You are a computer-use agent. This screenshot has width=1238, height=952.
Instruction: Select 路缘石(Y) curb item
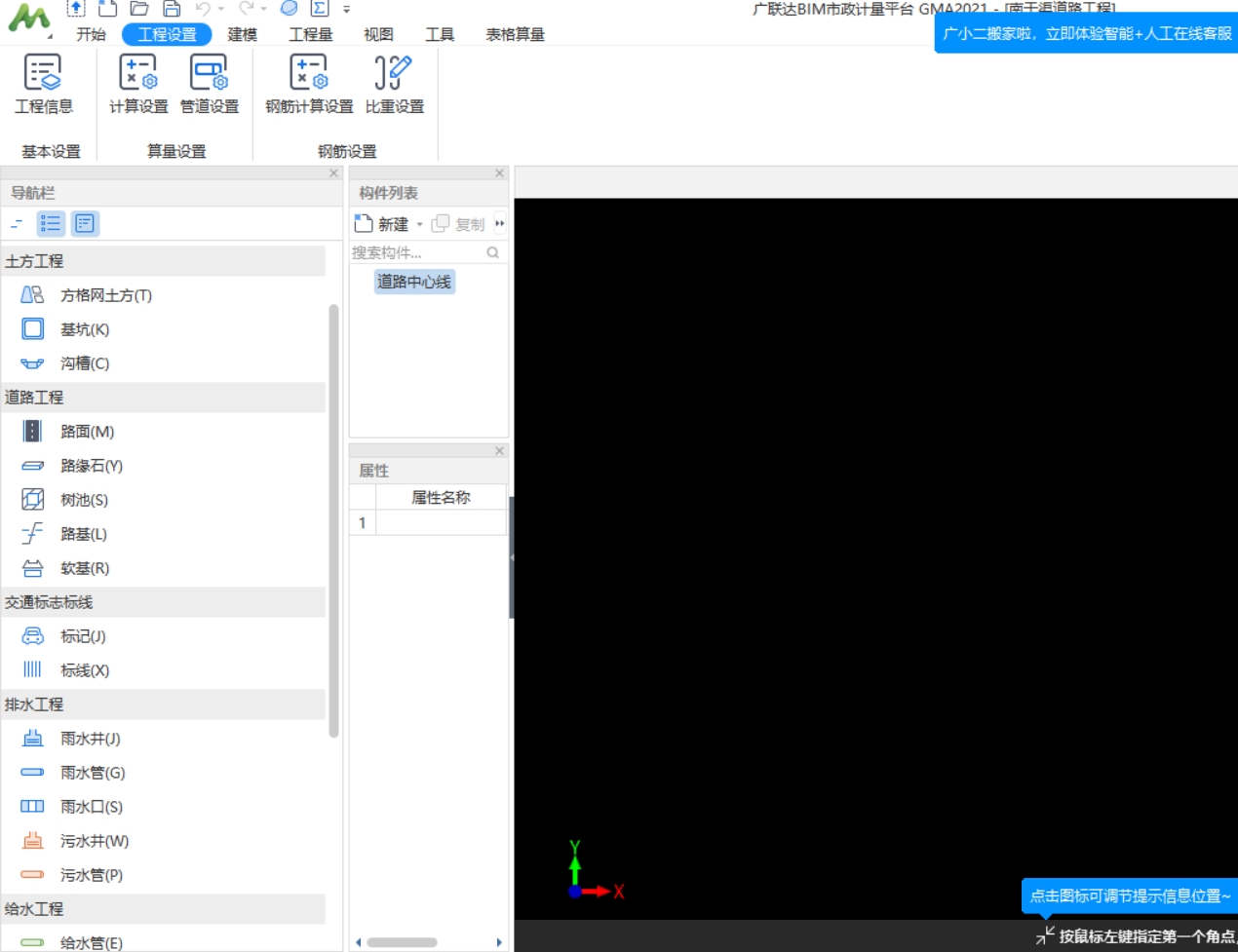pyautogui.click(x=72, y=466)
